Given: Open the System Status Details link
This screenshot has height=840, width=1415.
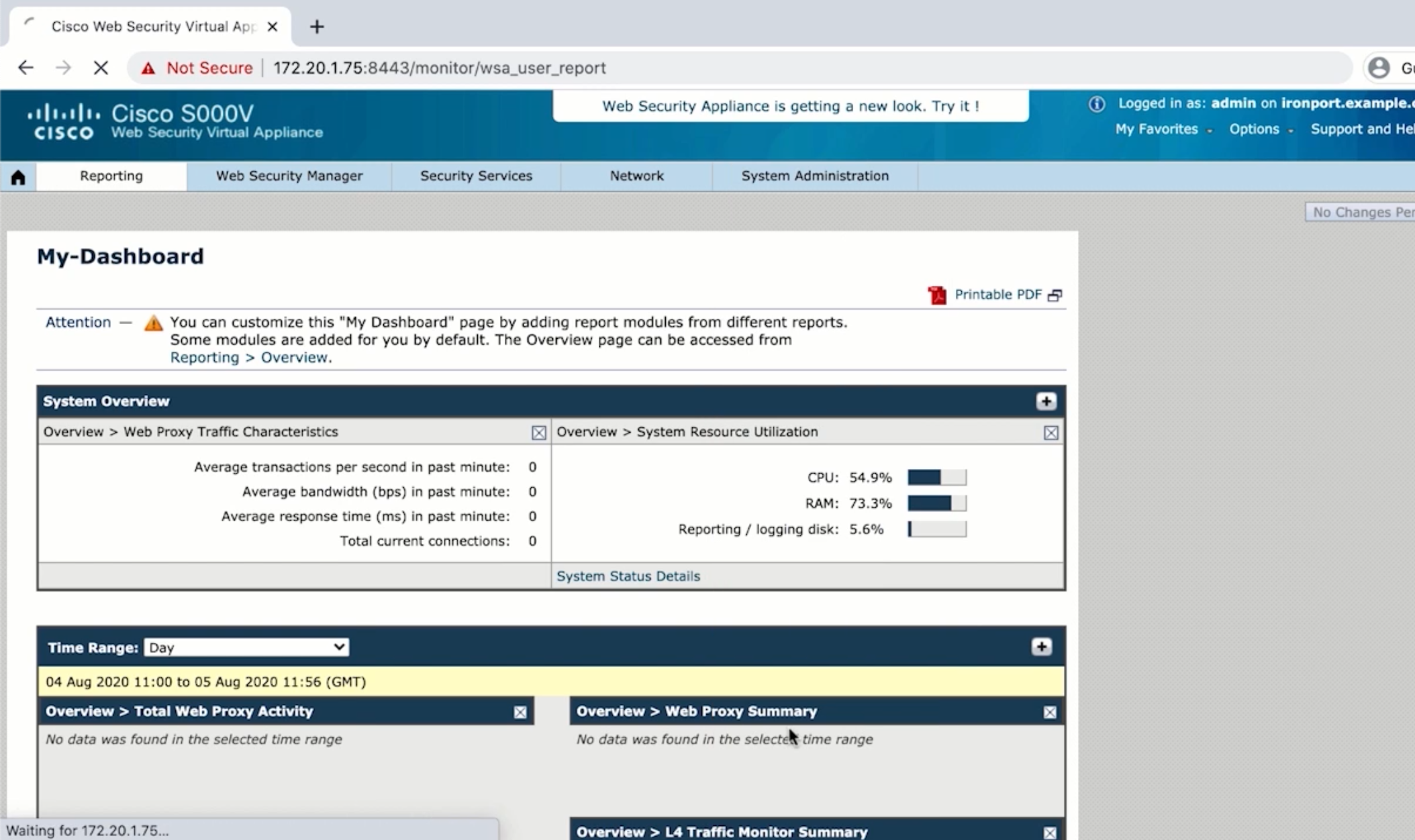Looking at the screenshot, I should (628, 576).
